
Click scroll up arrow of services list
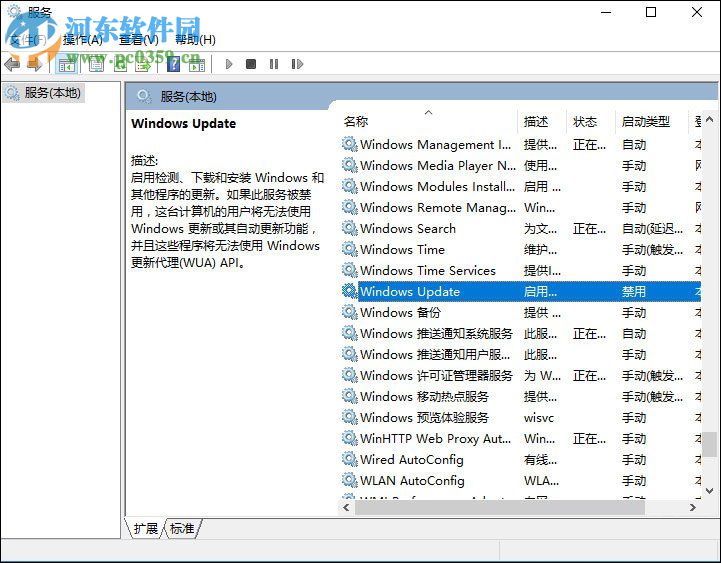pyautogui.click(x=710, y=120)
